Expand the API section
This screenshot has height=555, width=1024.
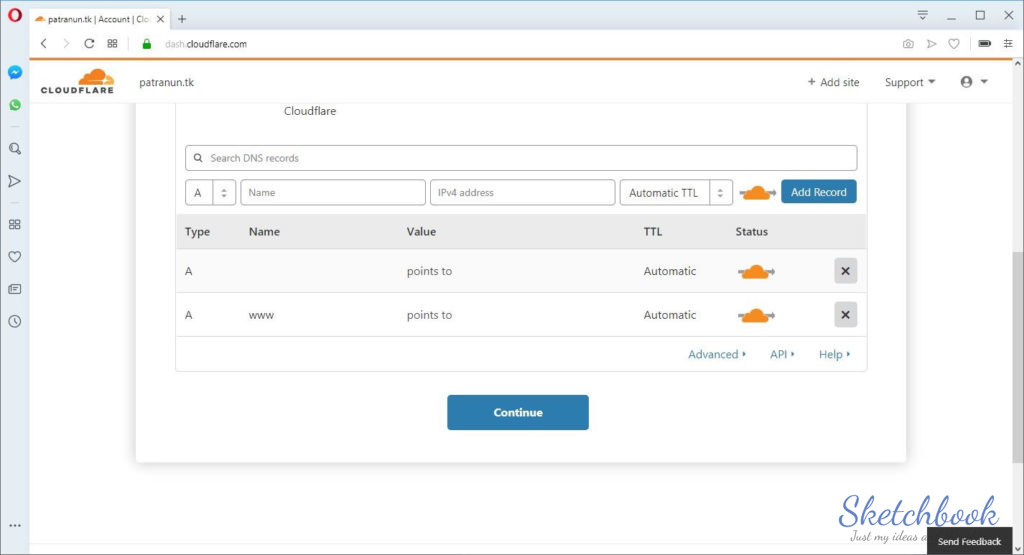tap(782, 354)
